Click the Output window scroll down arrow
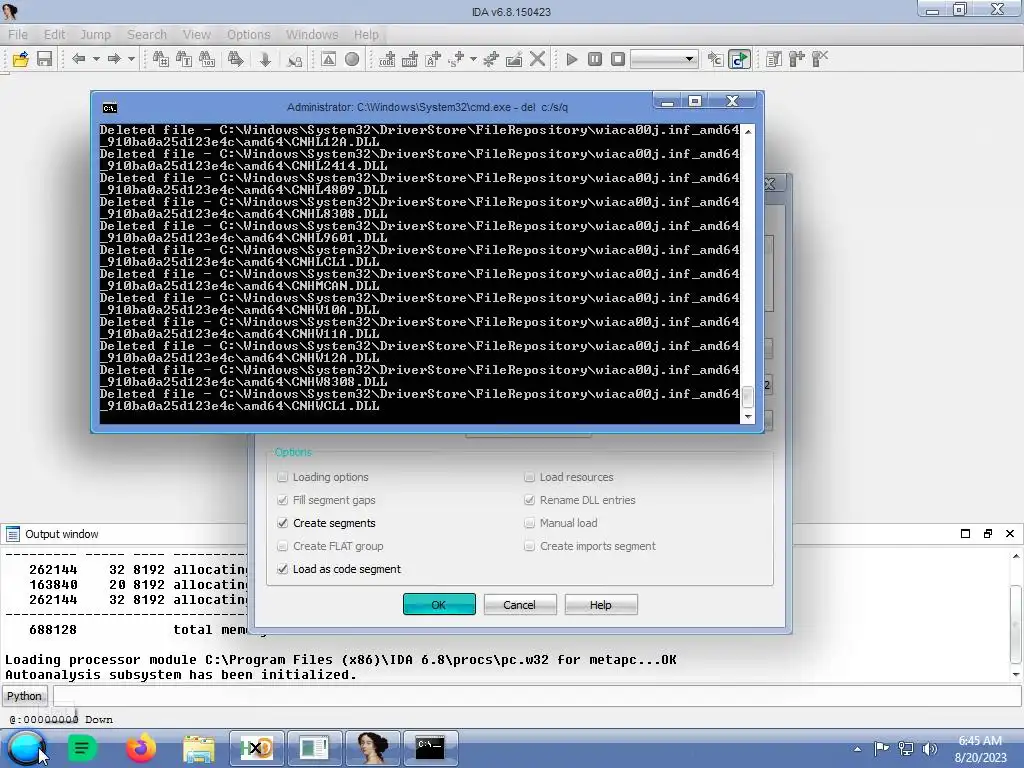 point(1016,674)
